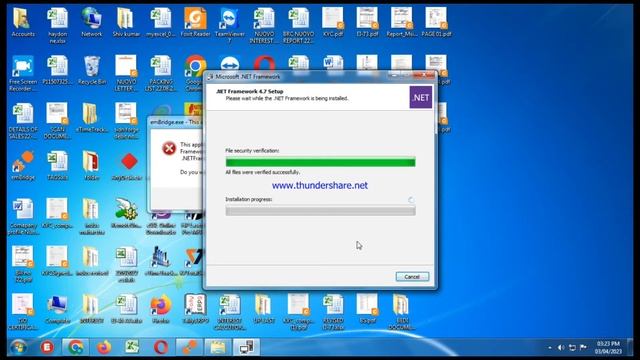This screenshot has width=640, height=360.
Task: Select the UP LIST folder icon
Action: [x=264, y=310]
